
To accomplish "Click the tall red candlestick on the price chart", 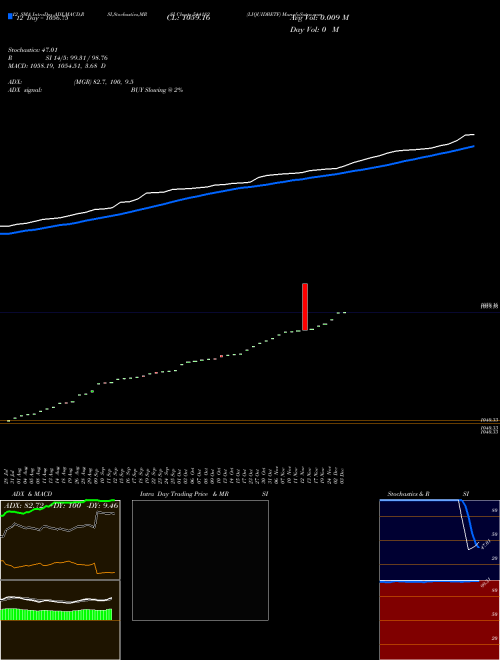I will pos(305,307).
